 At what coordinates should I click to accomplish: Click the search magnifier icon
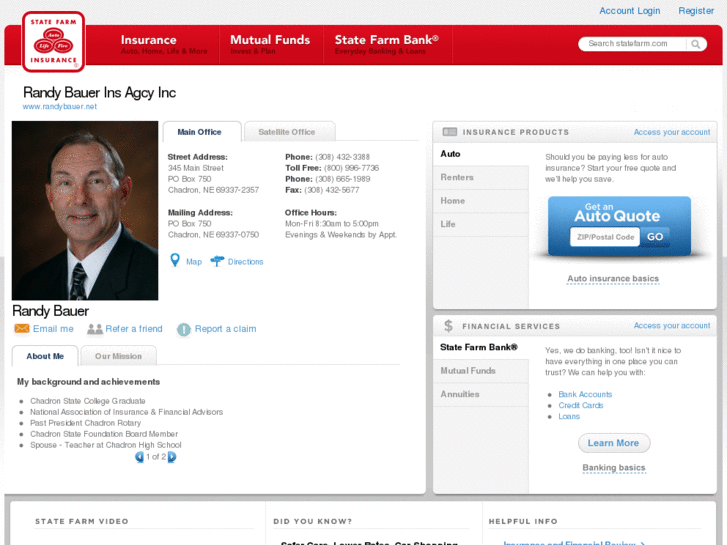(695, 44)
